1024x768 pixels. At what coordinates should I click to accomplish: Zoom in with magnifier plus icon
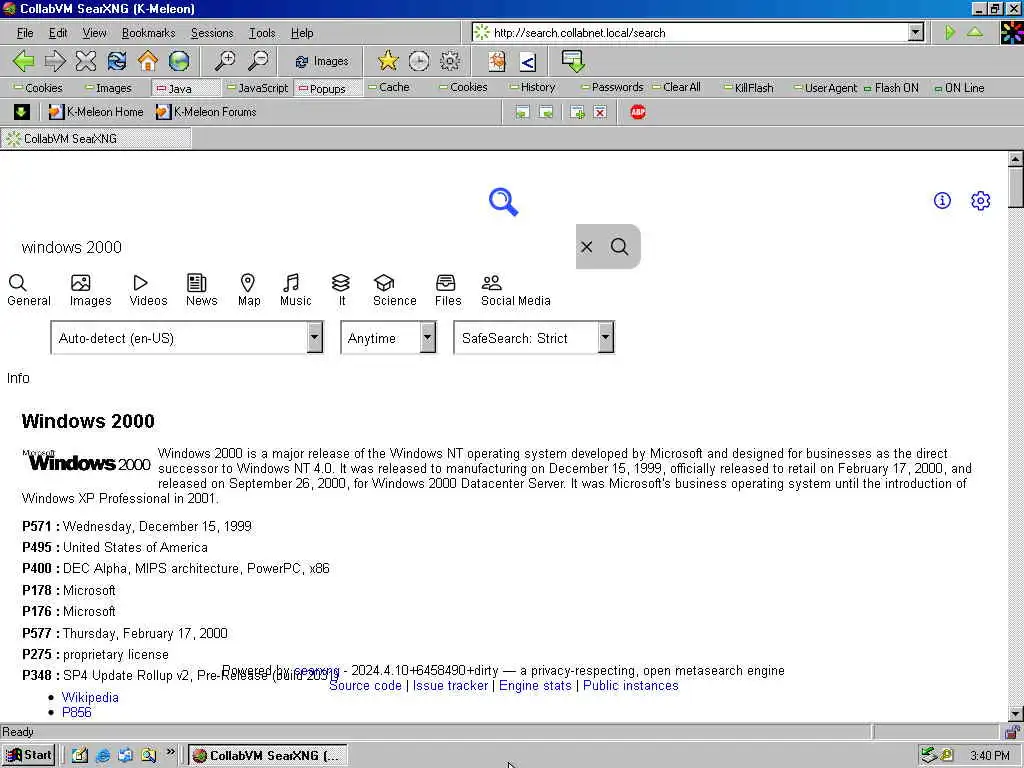point(225,61)
